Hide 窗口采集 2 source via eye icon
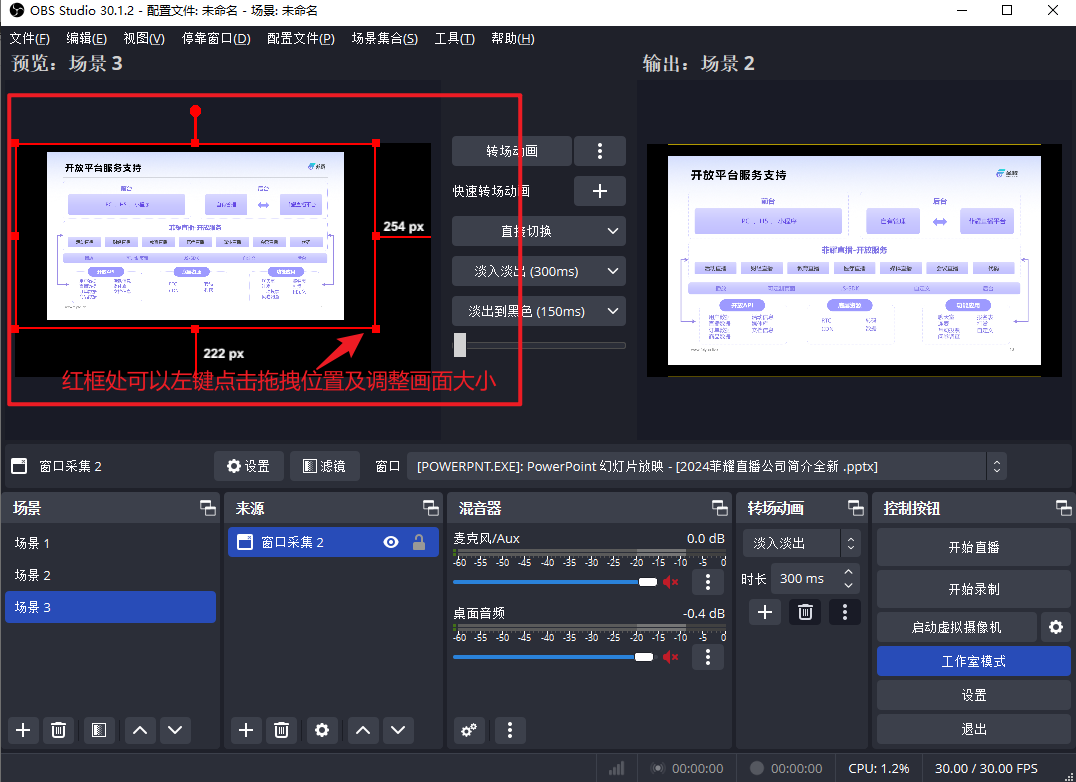 (391, 542)
